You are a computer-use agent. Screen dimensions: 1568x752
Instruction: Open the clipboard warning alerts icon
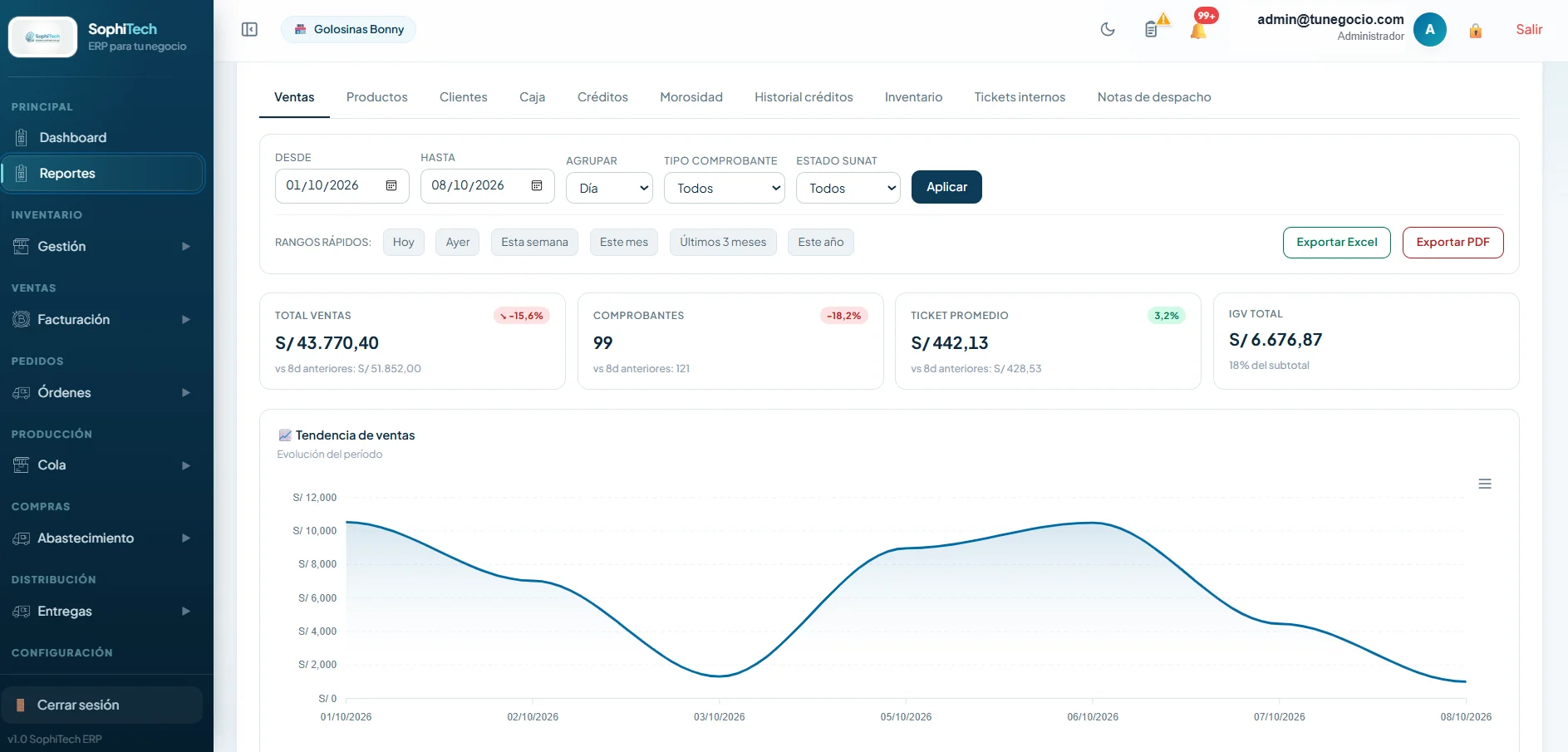pos(1155,27)
